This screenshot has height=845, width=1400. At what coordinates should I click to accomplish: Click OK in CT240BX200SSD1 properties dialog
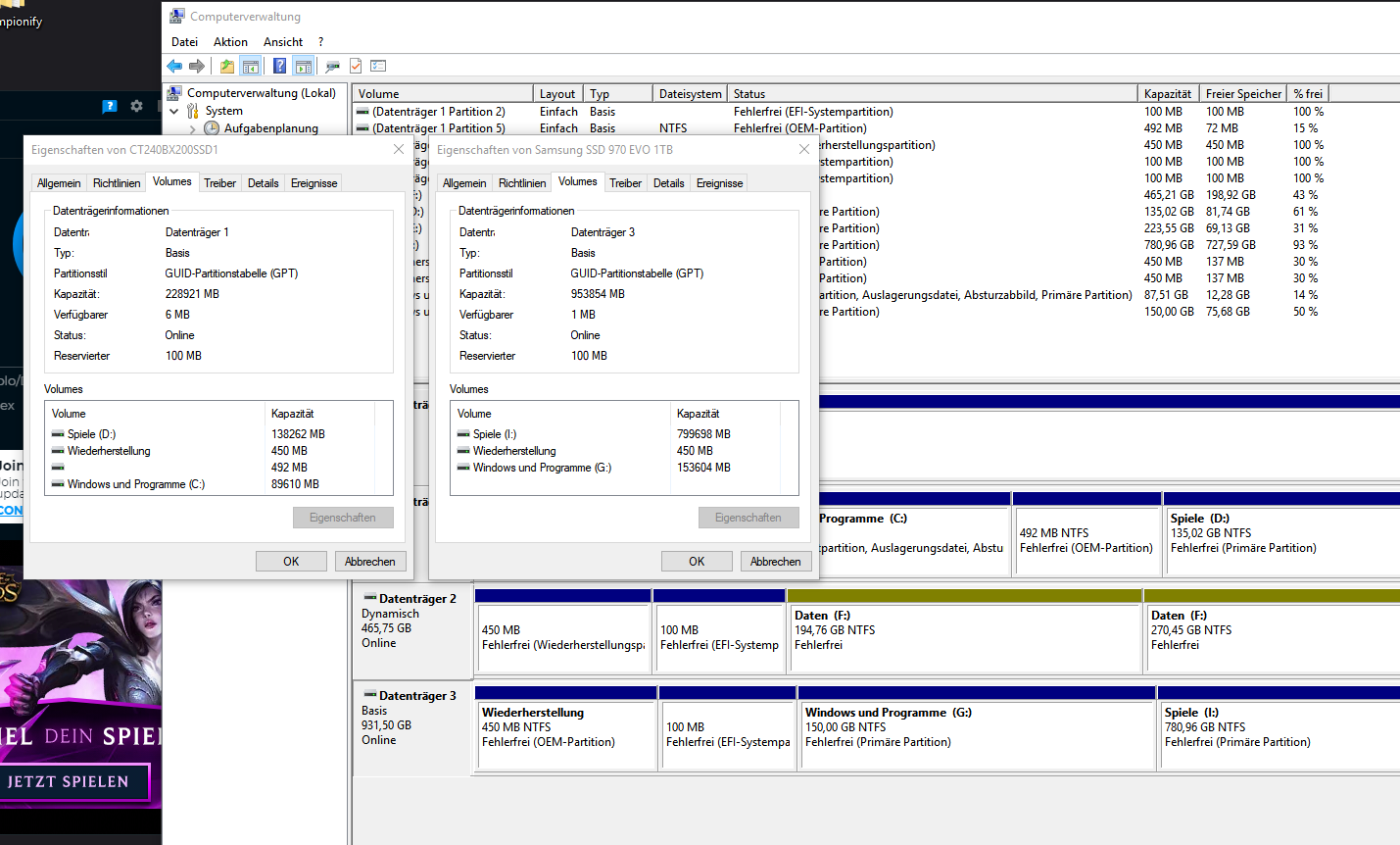[x=291, y=561]
